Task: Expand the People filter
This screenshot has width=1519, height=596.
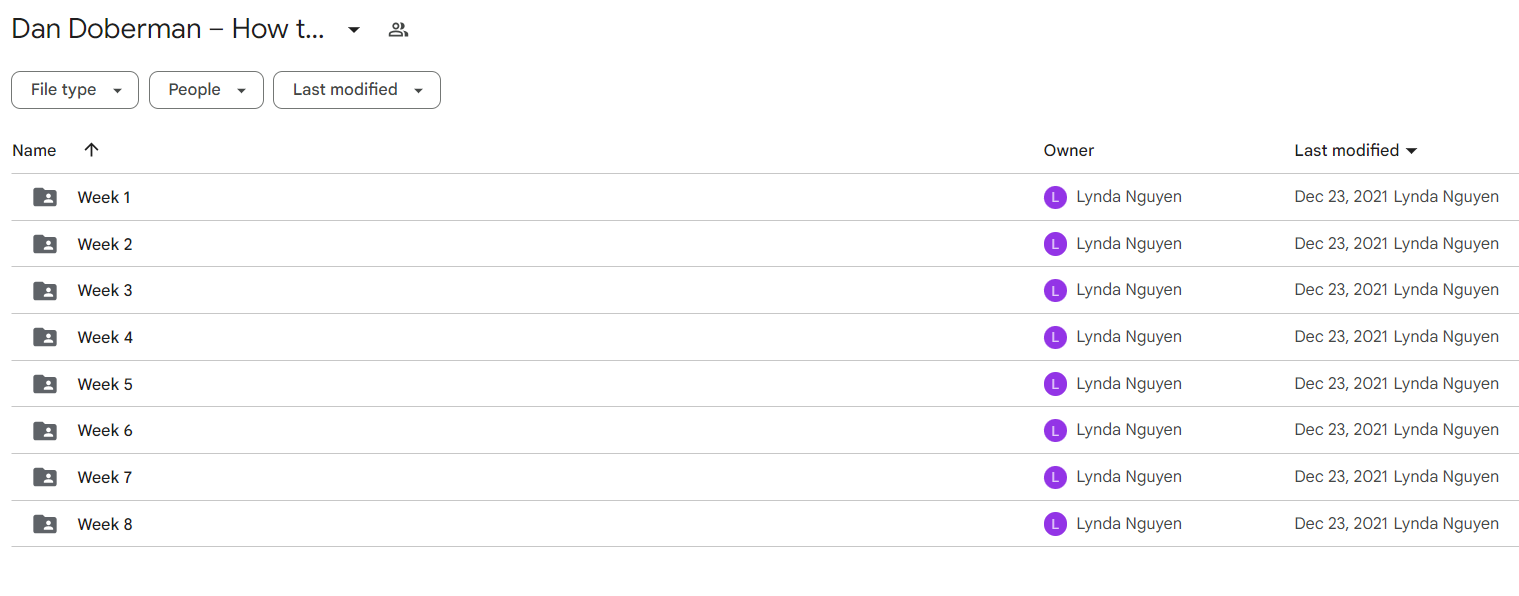Action: pyautogui.click(x=206, y=90)
